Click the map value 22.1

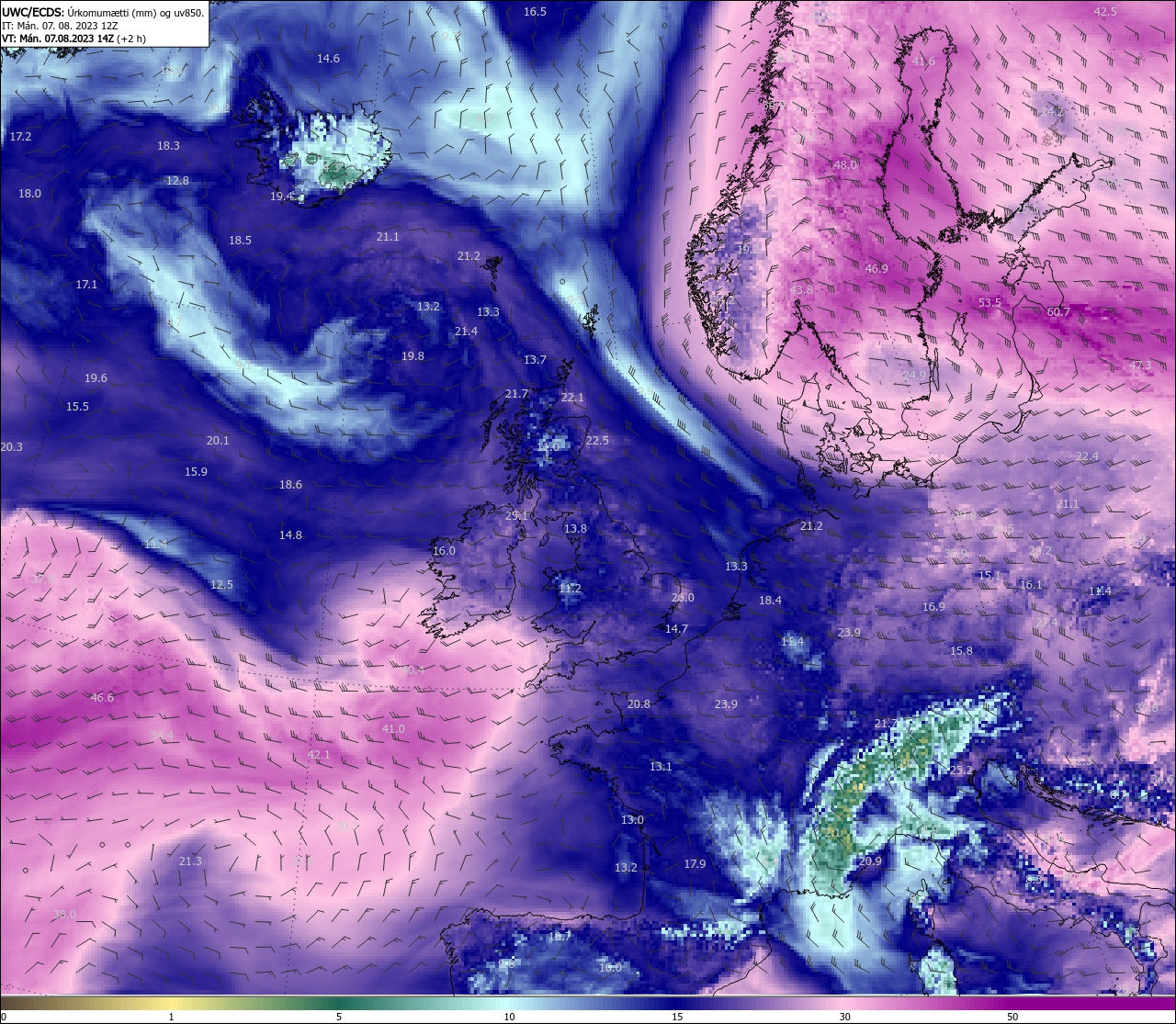pyautogui.click(x=572, y=398)
